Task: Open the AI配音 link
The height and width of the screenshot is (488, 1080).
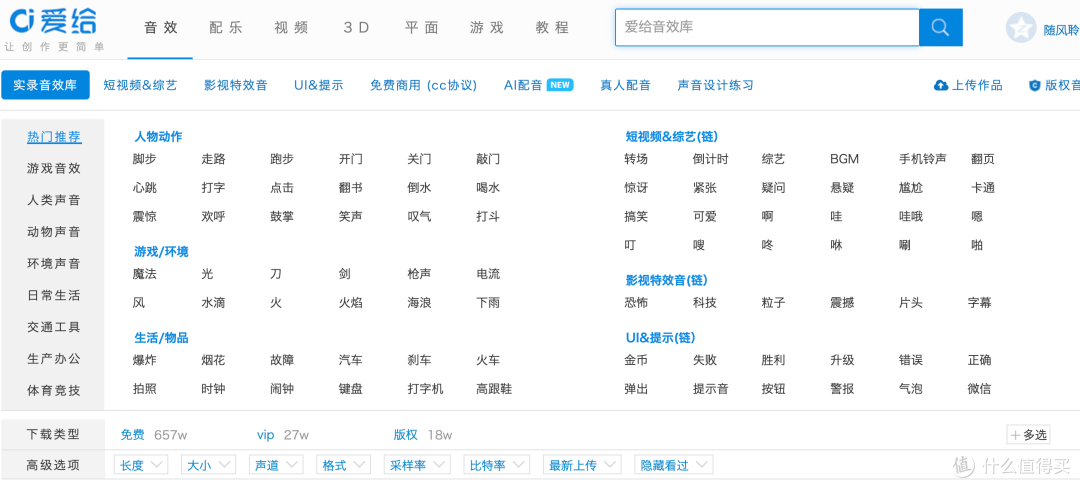Action: point(523,85)
